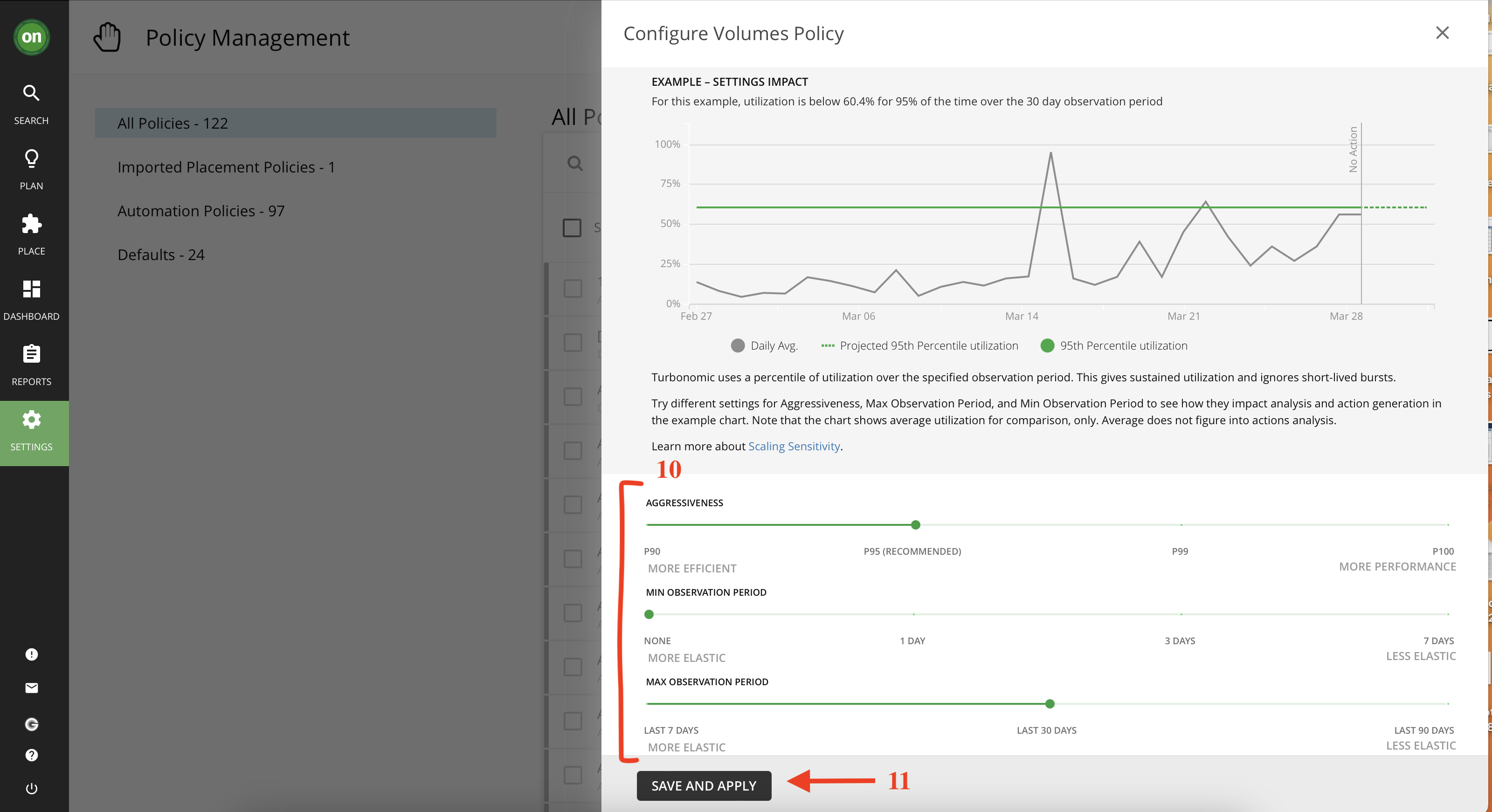Set Aggressiveness slider to P99 tick
The image size is (1492, 812).
pyautogui.click(x=1181, y=525)
